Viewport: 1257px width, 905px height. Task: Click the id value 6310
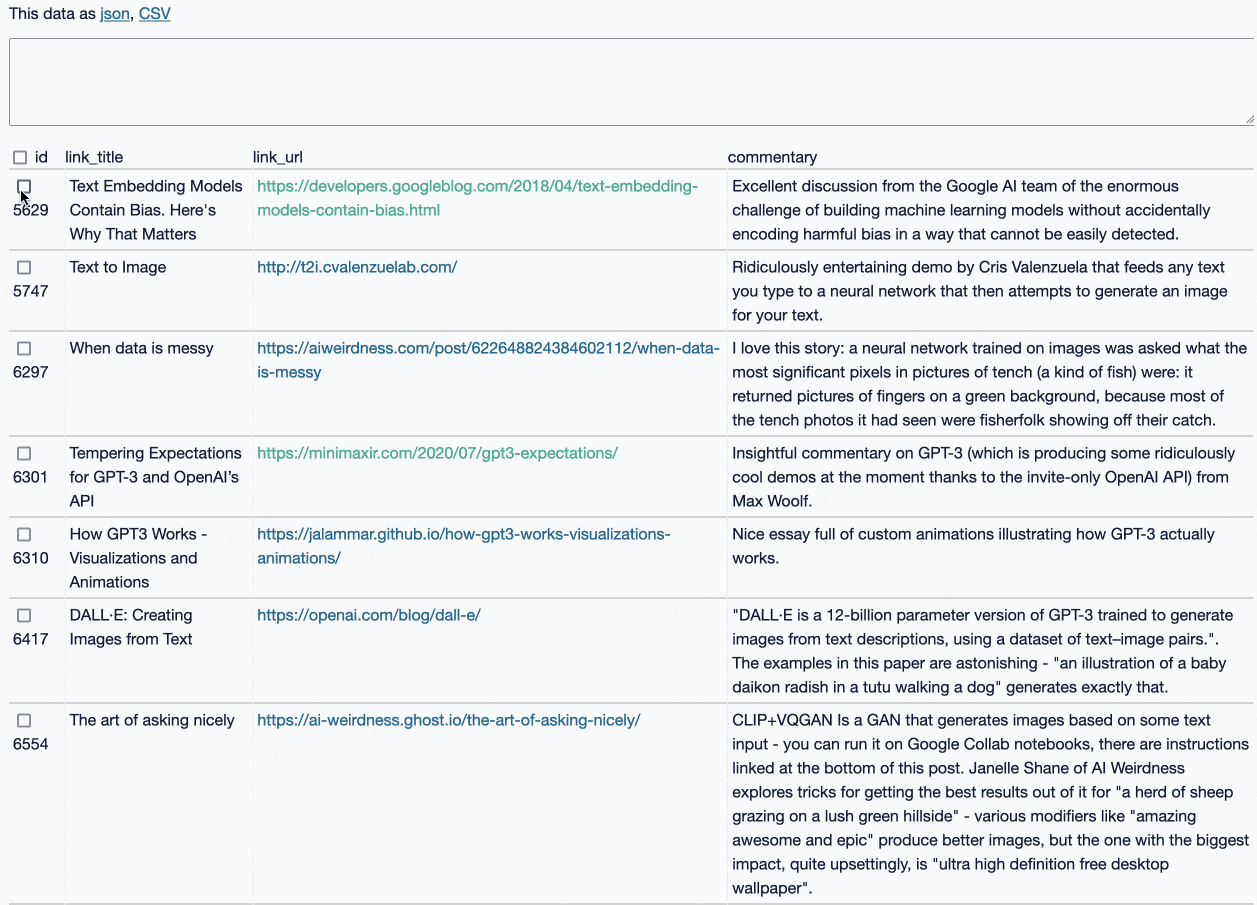click(x=31, y=558)
